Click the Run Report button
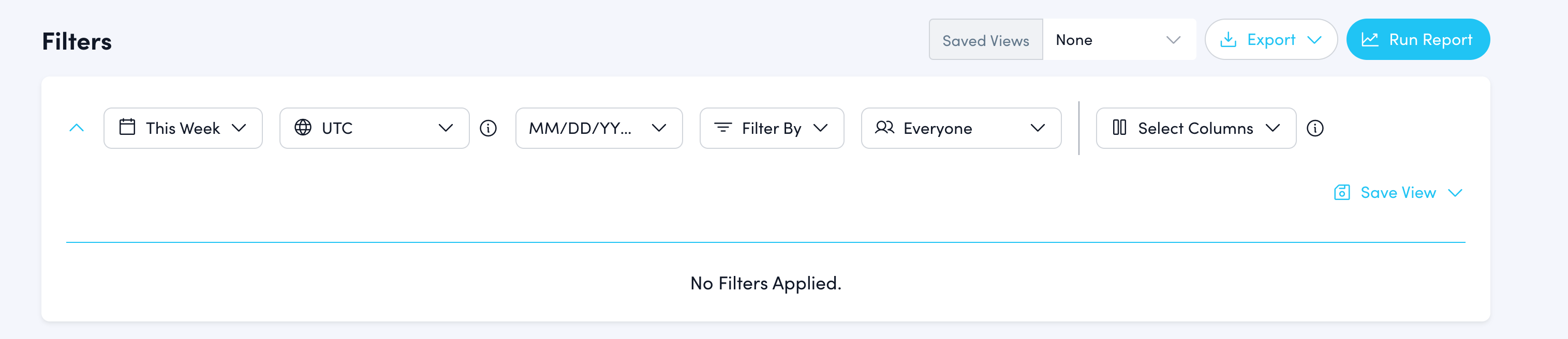The width and height of the screenshot is (1568, 339). point(1417,39)
